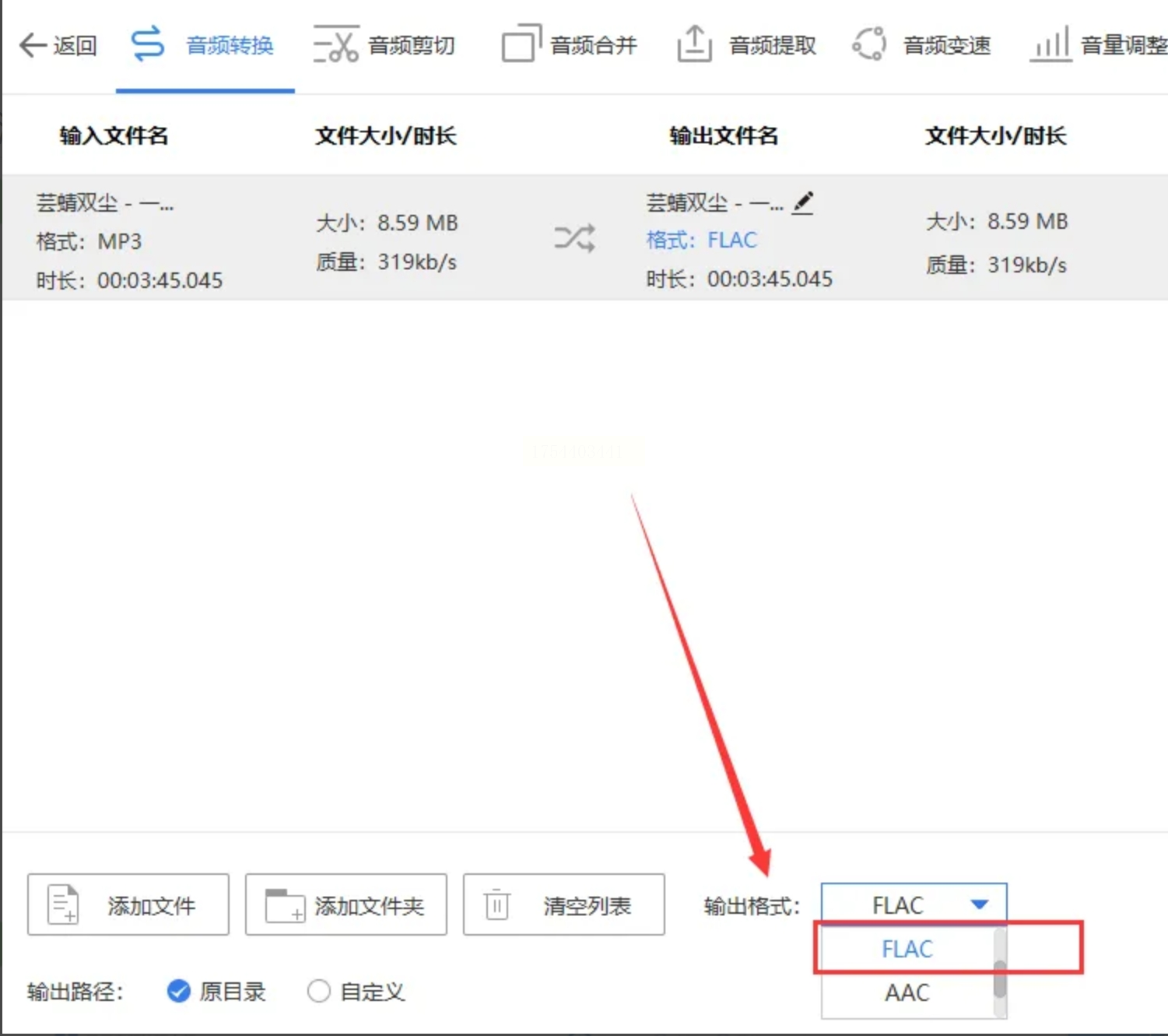
Task: Click the 添加文件 button
Action: (x=128, y=904)
